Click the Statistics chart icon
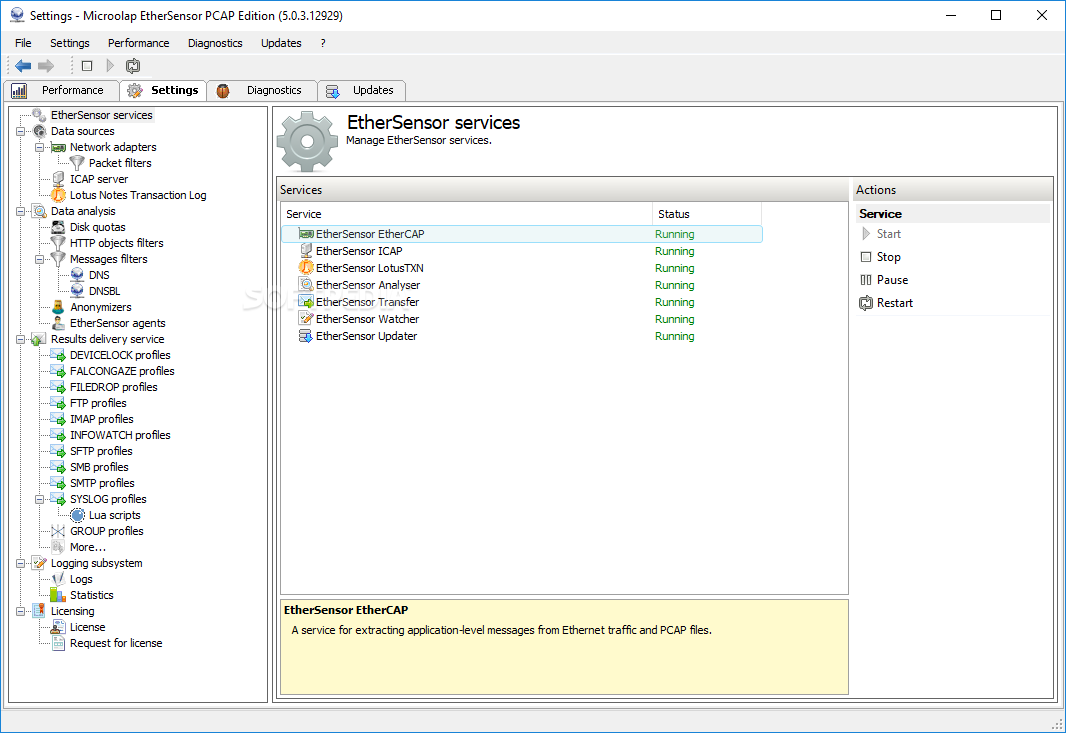 click(x=58, y=595)
